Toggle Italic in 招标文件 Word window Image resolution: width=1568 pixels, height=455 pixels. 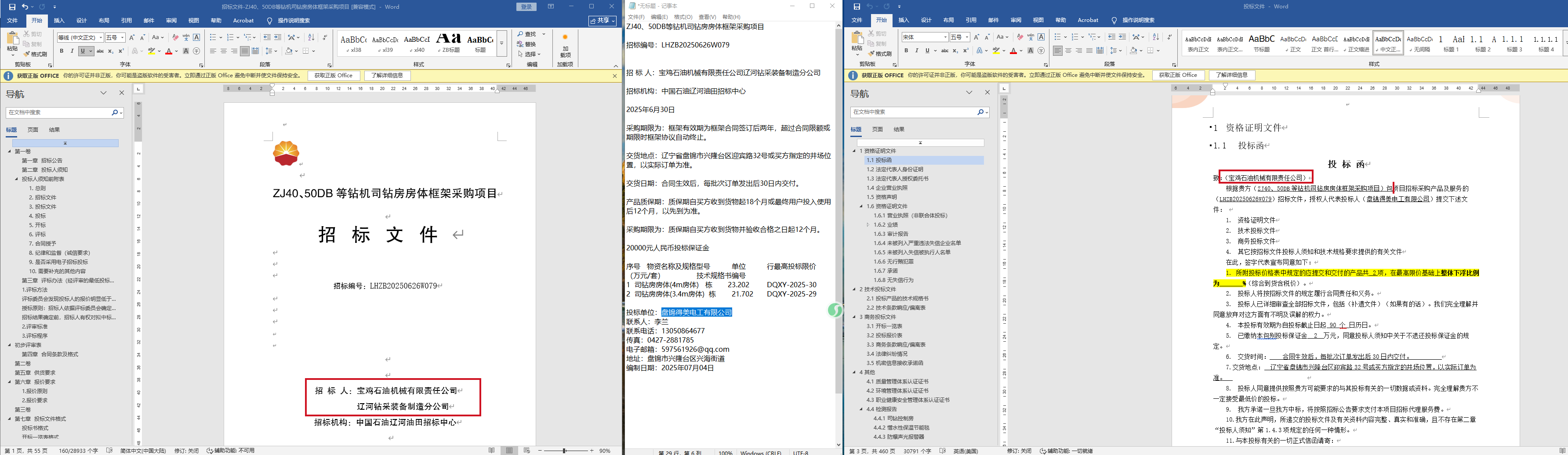pyautogui.click(x=72, y=51)
